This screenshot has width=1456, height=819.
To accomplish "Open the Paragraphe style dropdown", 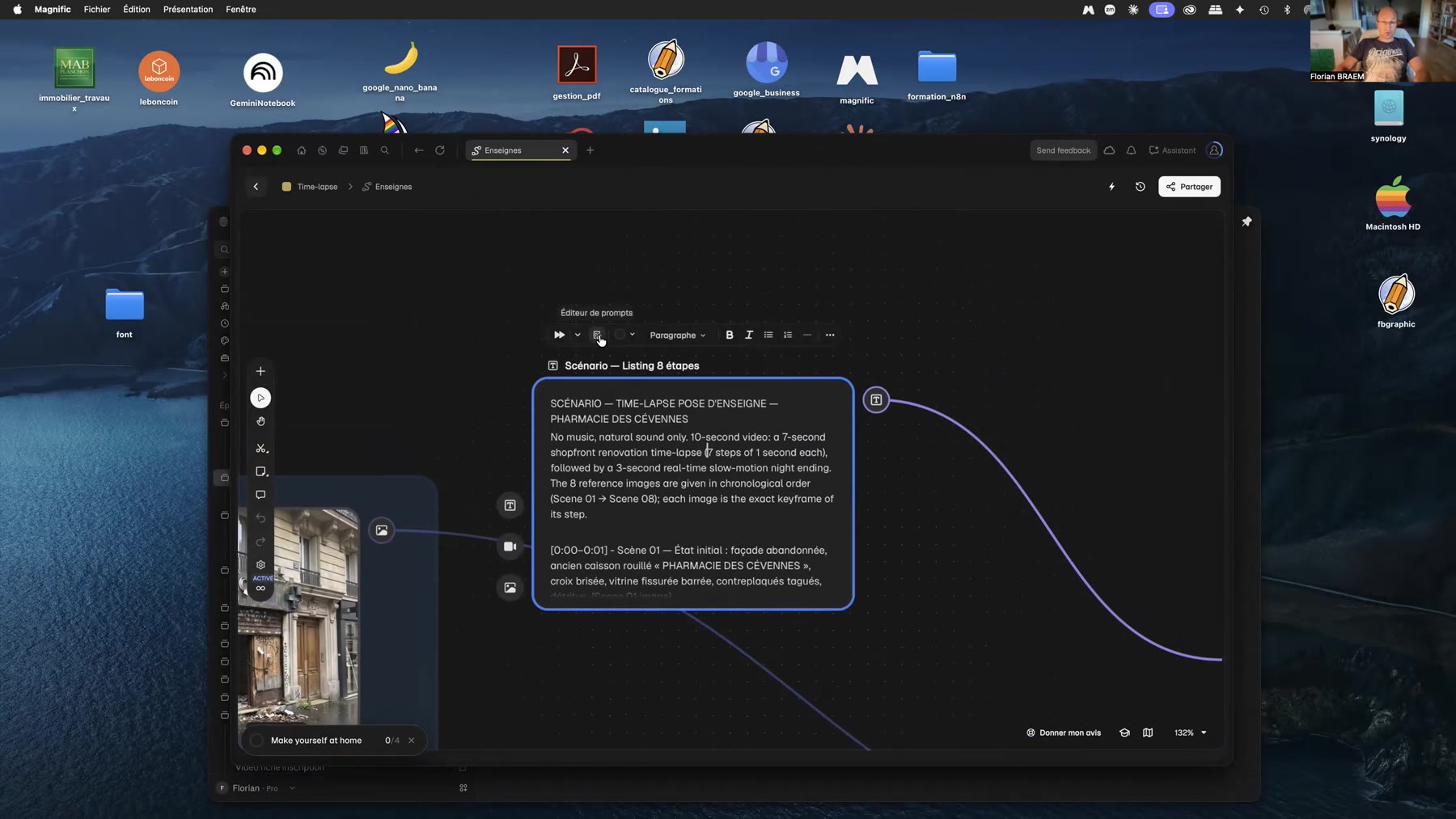I will click(678, 335).
